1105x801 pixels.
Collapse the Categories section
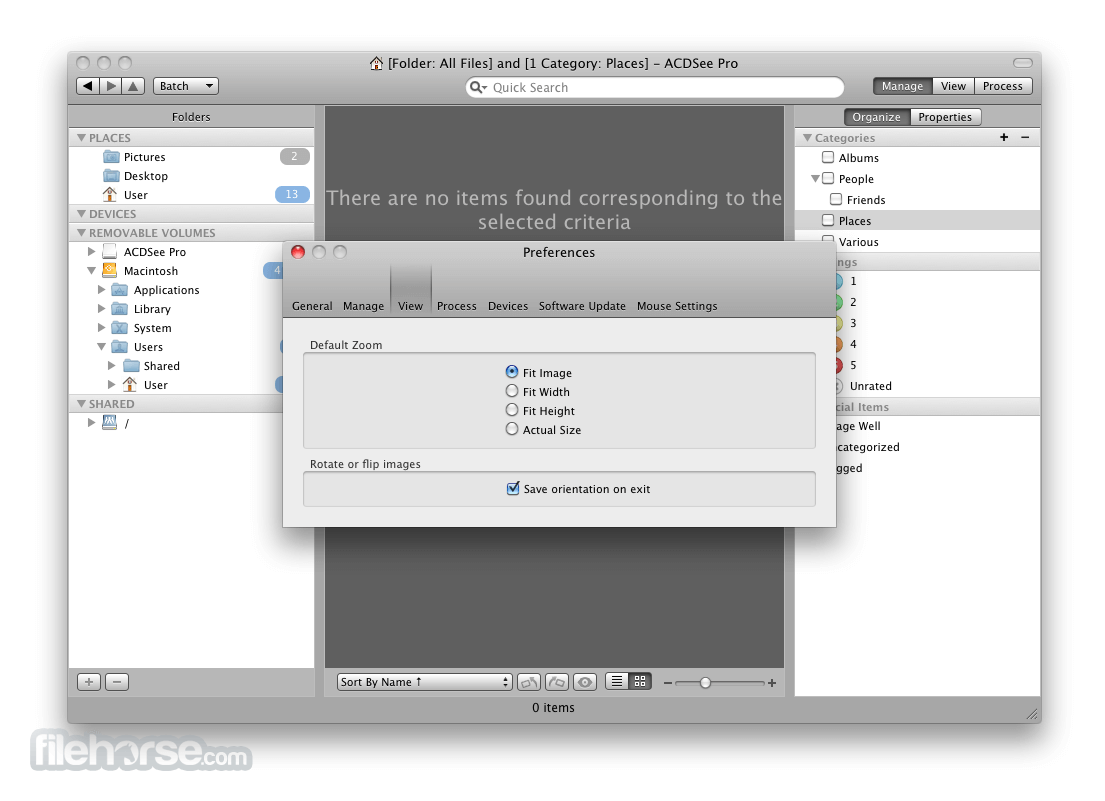[807, 137]
